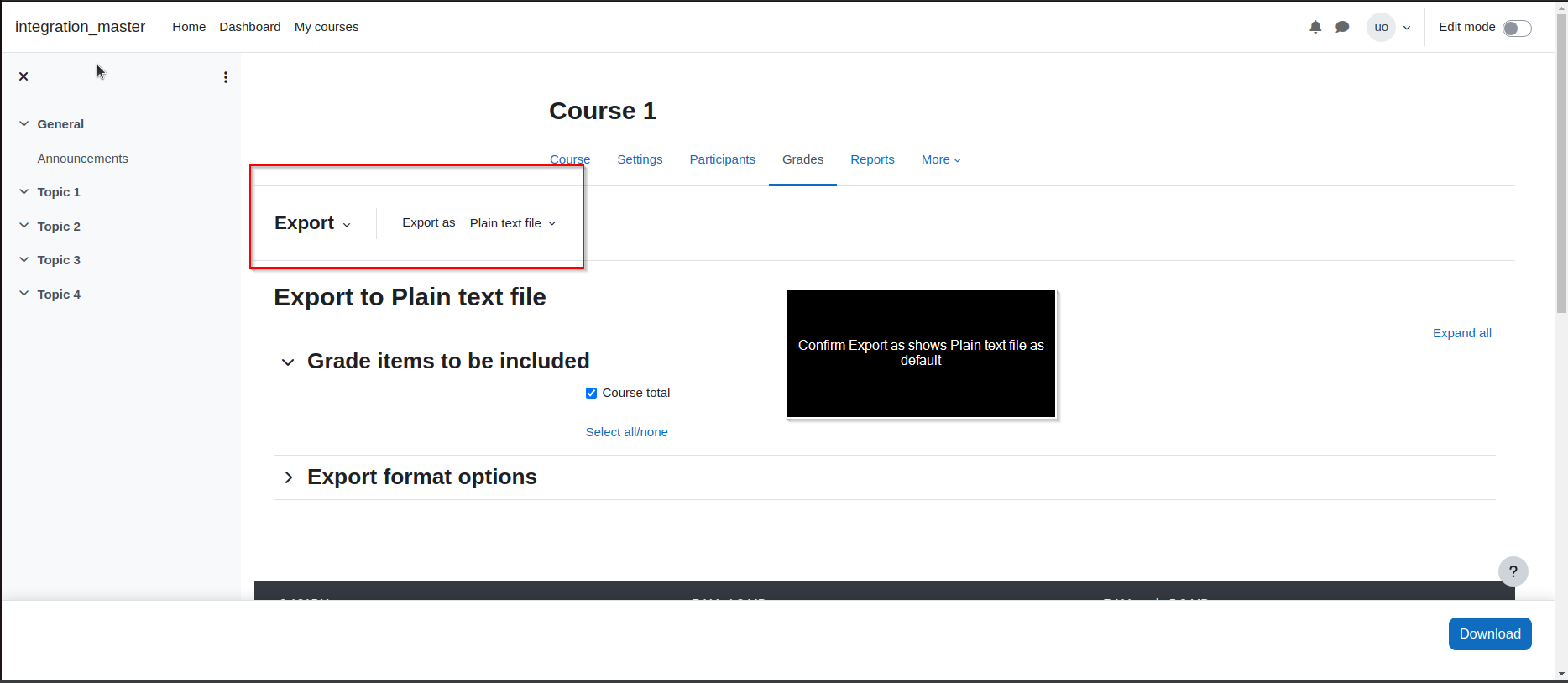1568x683 pixels.
Task: Click the Expand all link
Action: pos(1461,333)
